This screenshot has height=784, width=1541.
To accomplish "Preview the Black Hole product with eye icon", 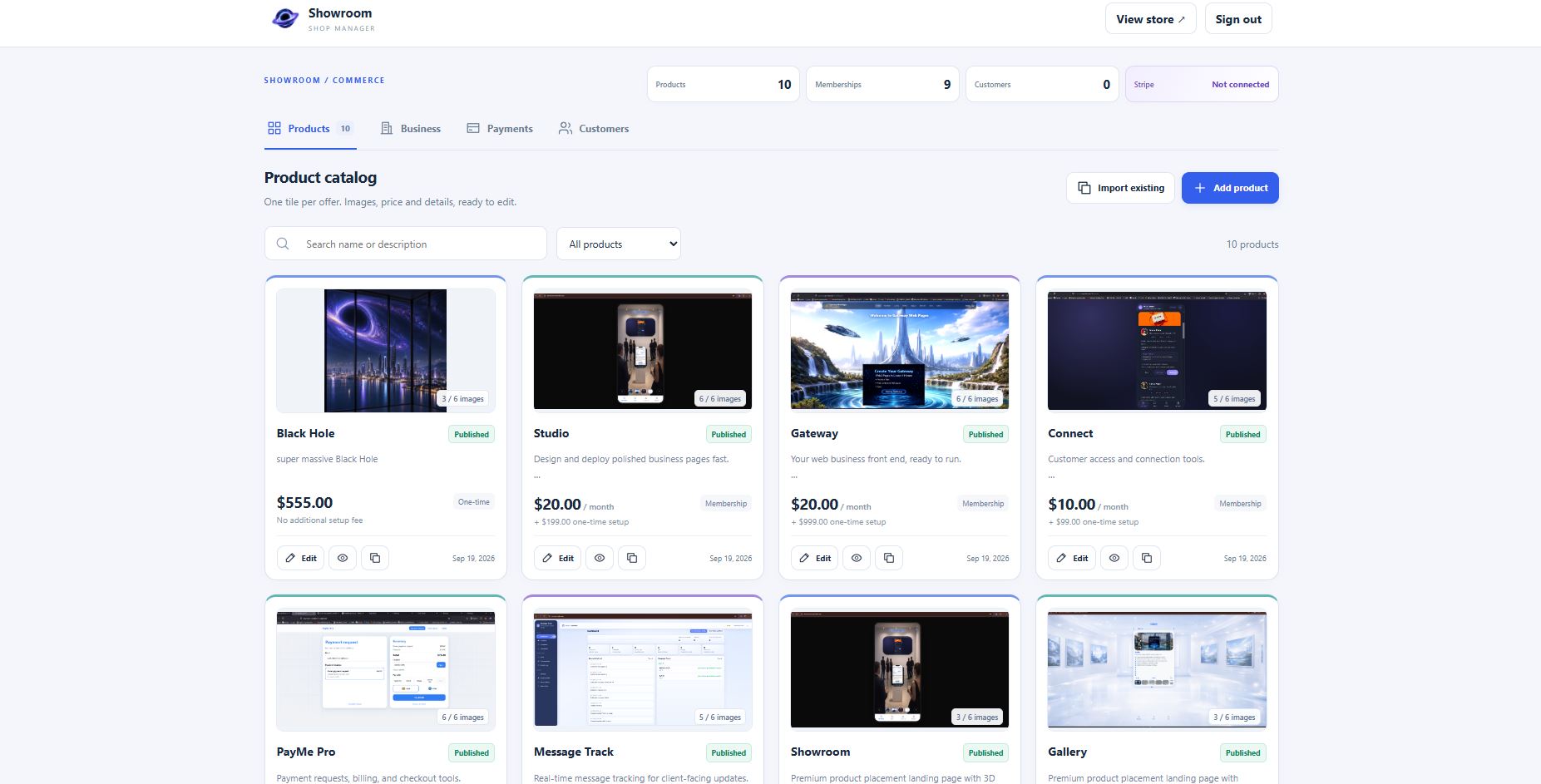I will (x=343, y=558).
